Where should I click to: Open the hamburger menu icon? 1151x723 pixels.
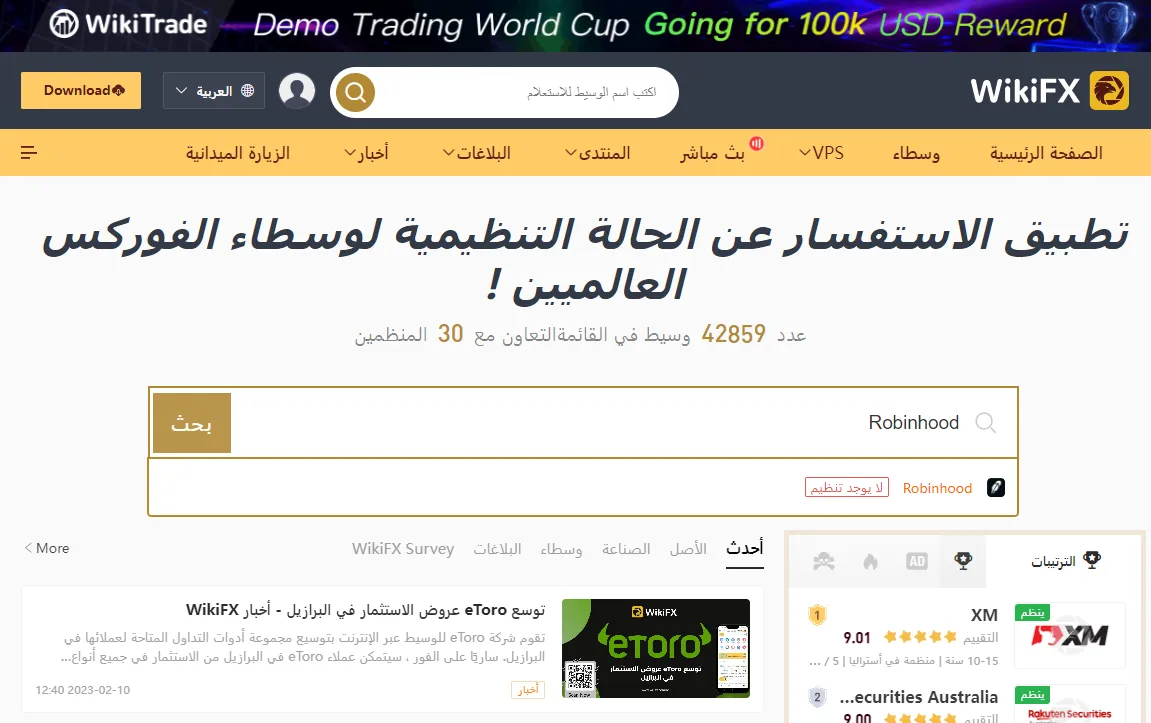pyautogui.click(x=29, y=153)
